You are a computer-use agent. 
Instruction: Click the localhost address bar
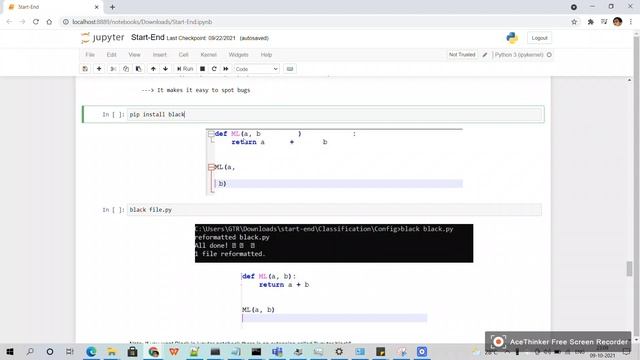[x=314, y=22]
